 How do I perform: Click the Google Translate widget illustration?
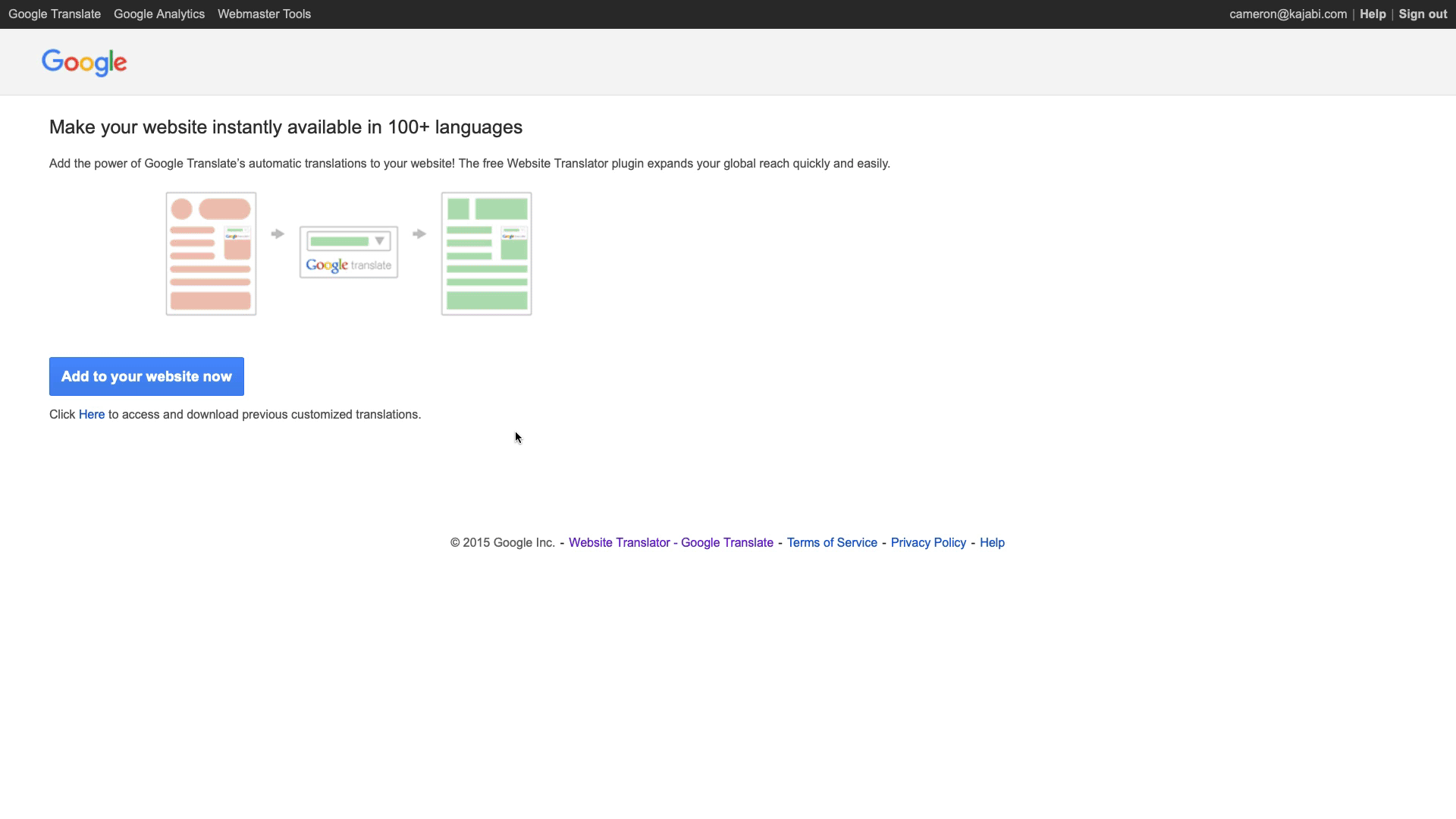[349, 253]
